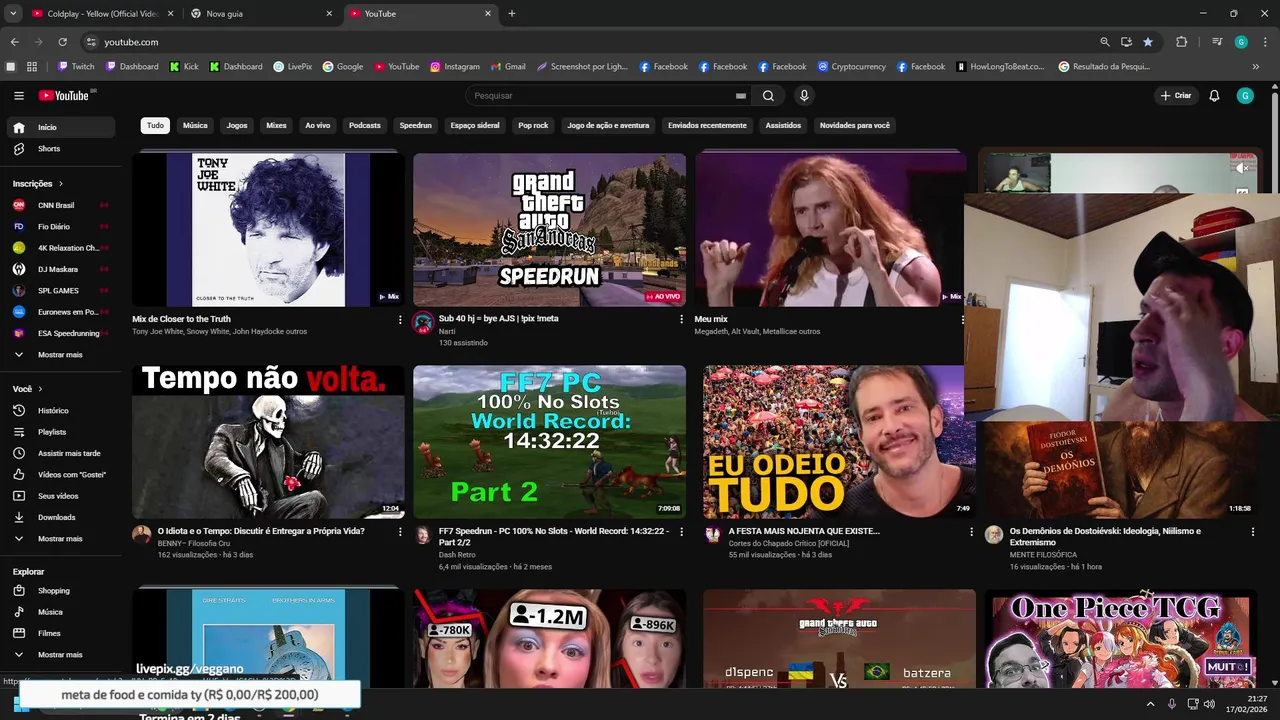
Task: Play the GTA San Andreas Speedrun thumbnail
Action: [x=549, y=230]
